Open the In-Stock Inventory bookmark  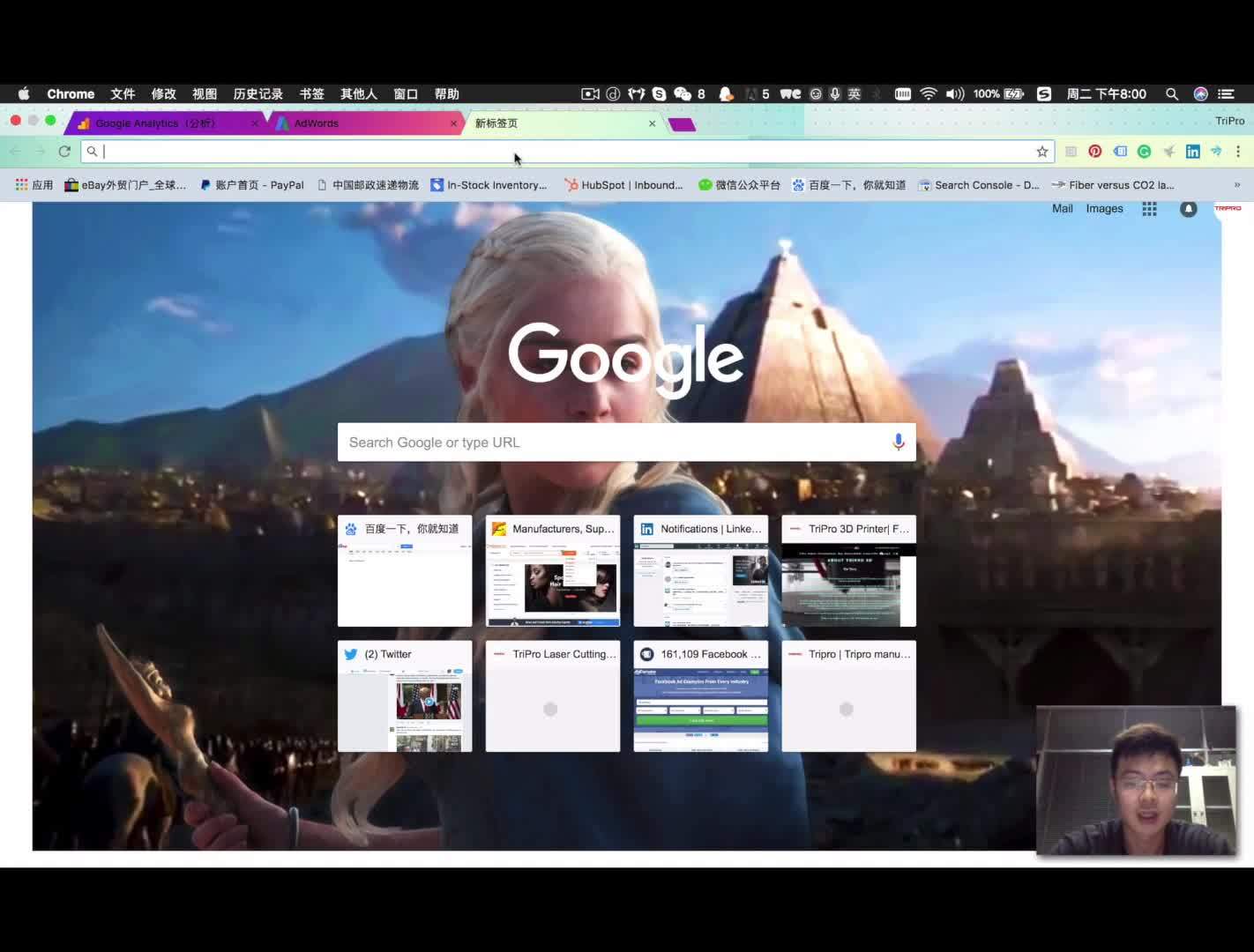tap(489, 185)
